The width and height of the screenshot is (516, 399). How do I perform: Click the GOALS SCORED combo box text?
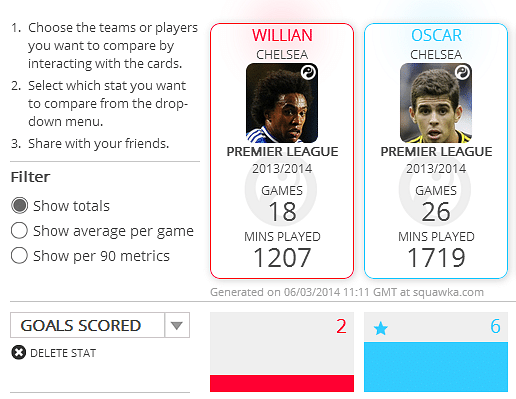click(81, 325)
